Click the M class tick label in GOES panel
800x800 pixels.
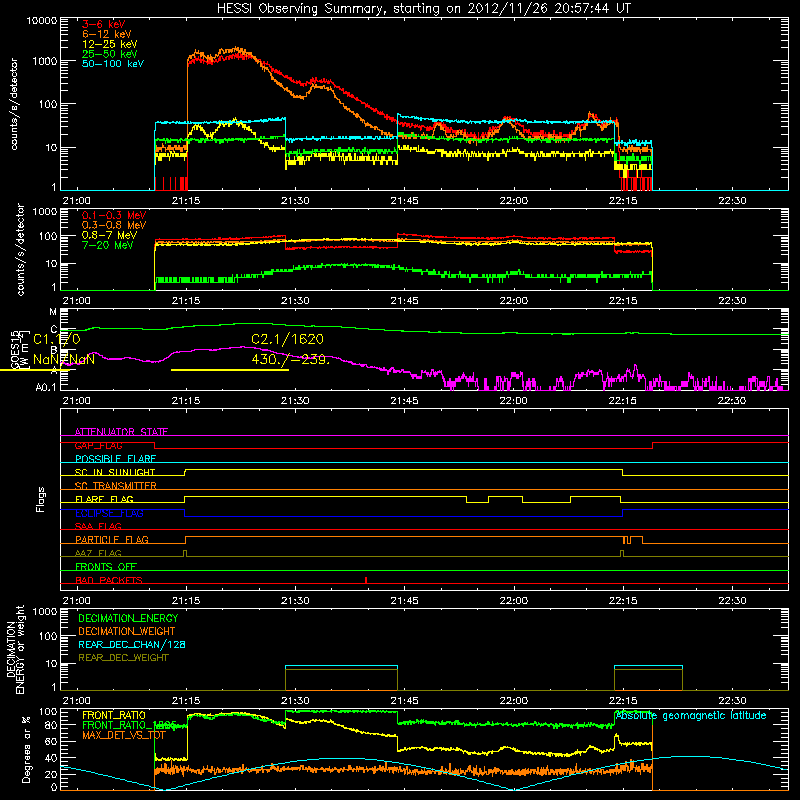point(53,312)
